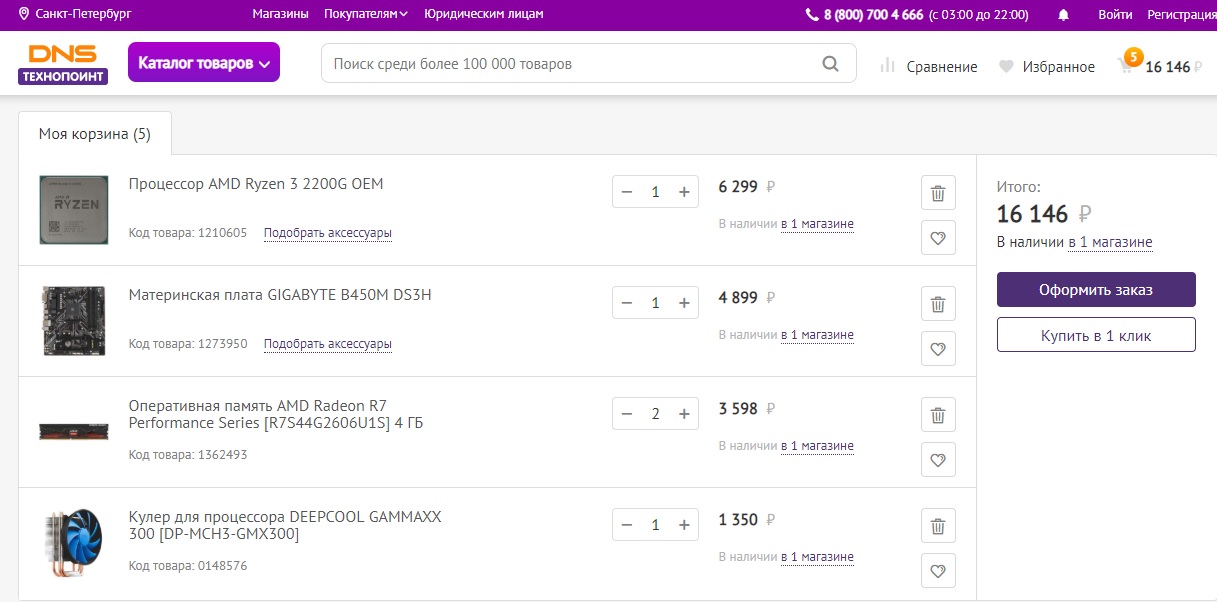Open Подобрать аксессуары for Ryzen processor
The width and height of the screenshot is (1217, 602).
point(328,233)
